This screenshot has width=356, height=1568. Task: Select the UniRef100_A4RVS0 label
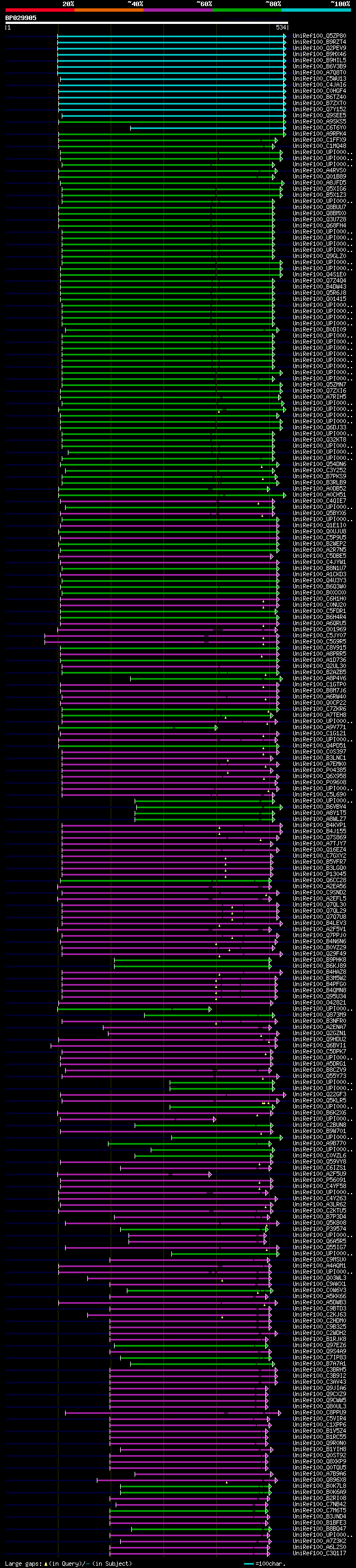(319, 171)
